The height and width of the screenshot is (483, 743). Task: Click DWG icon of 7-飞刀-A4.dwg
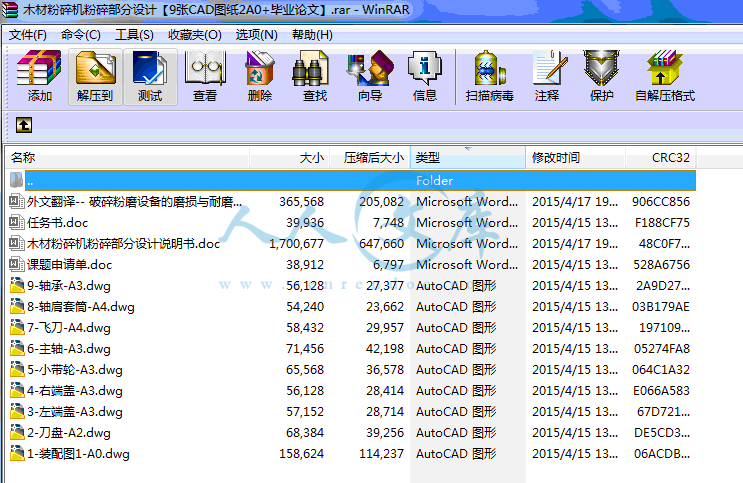point(17,327)
